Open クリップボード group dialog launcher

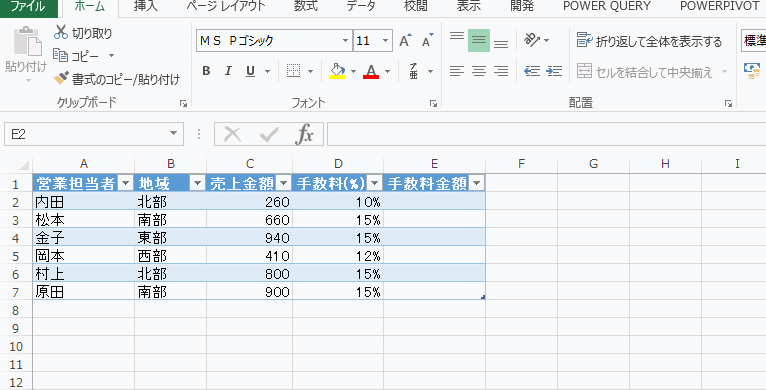tap(183, 103)
